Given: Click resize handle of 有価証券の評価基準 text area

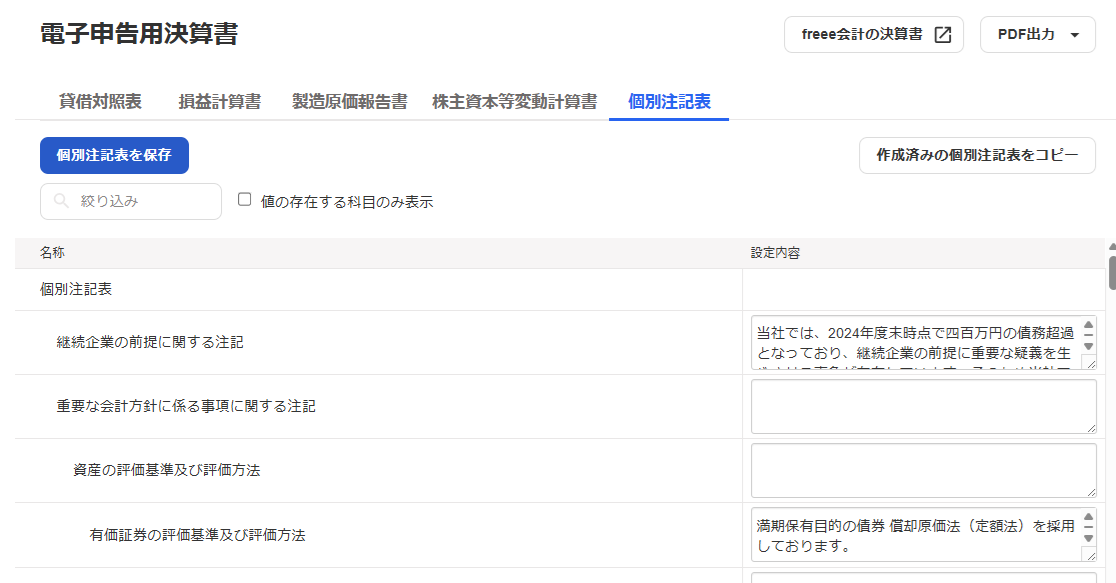Looking at the screenshot, I should tap(1090, 555).
